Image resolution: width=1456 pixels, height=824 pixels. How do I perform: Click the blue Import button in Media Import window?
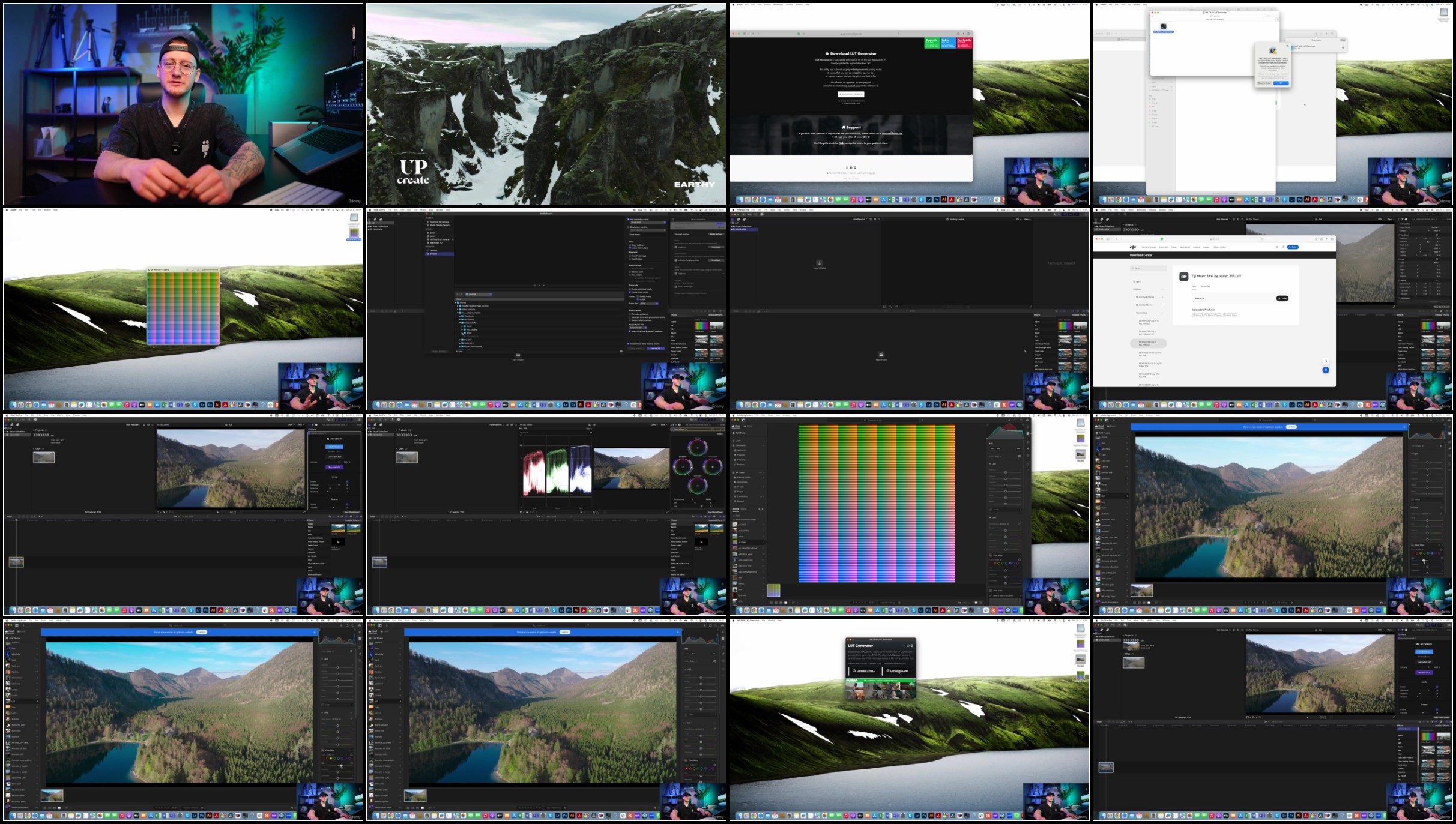(x=656, y=348)
